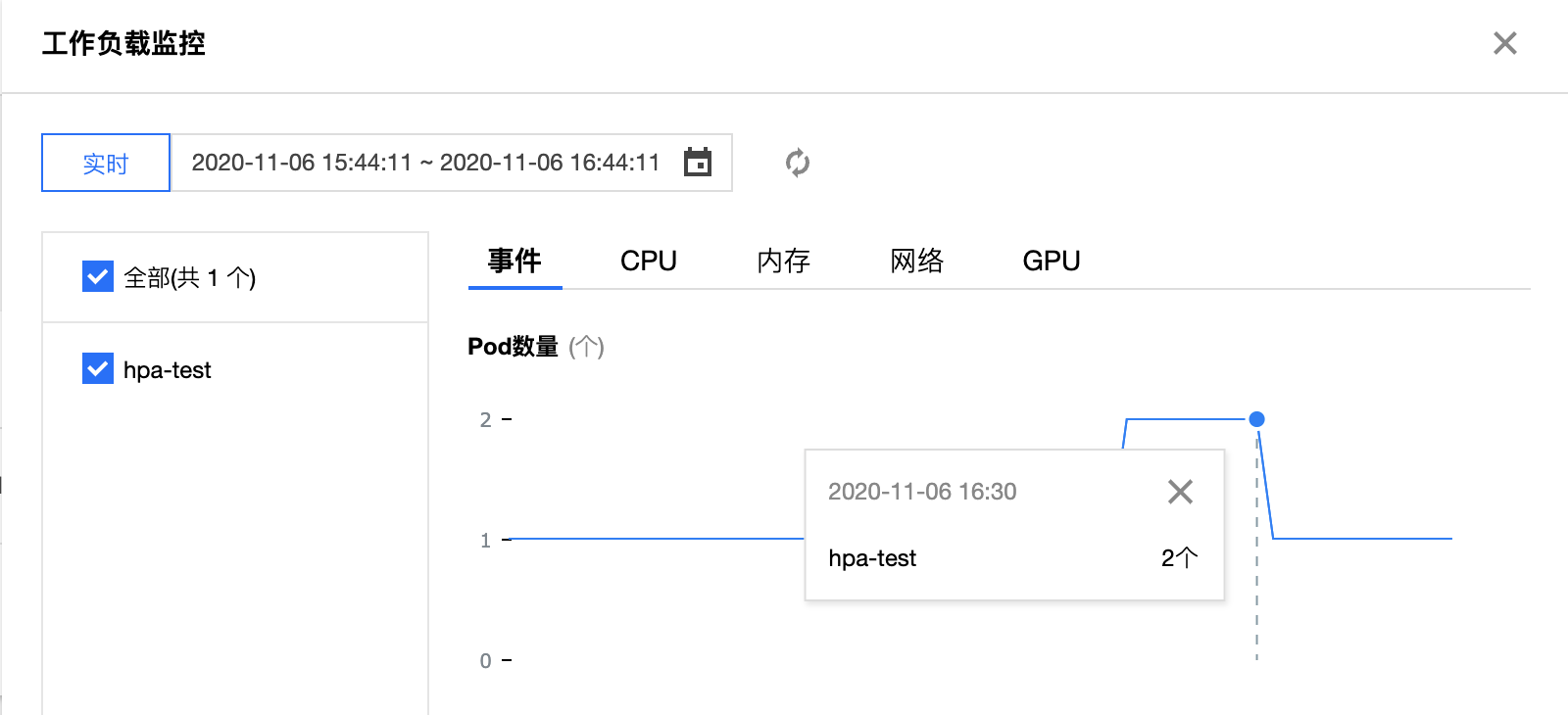Image resolution: width=1568 pixels, height=715 pixels.
Task: Click the 2 value on y-axis
Action: (485, 420)
